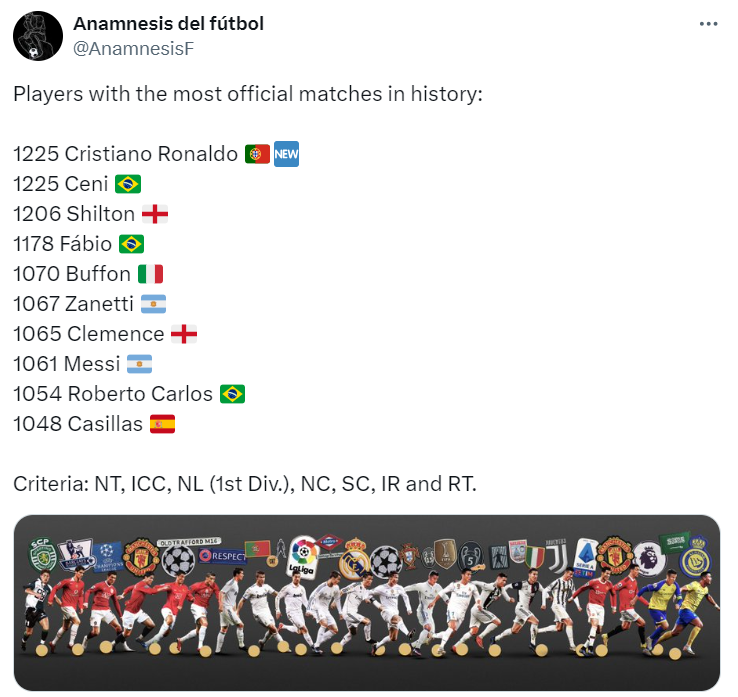The height and width of the screenshot is (697, 738).
Task: Click the blue NEW badge emoji
Action: coord(287,154)
